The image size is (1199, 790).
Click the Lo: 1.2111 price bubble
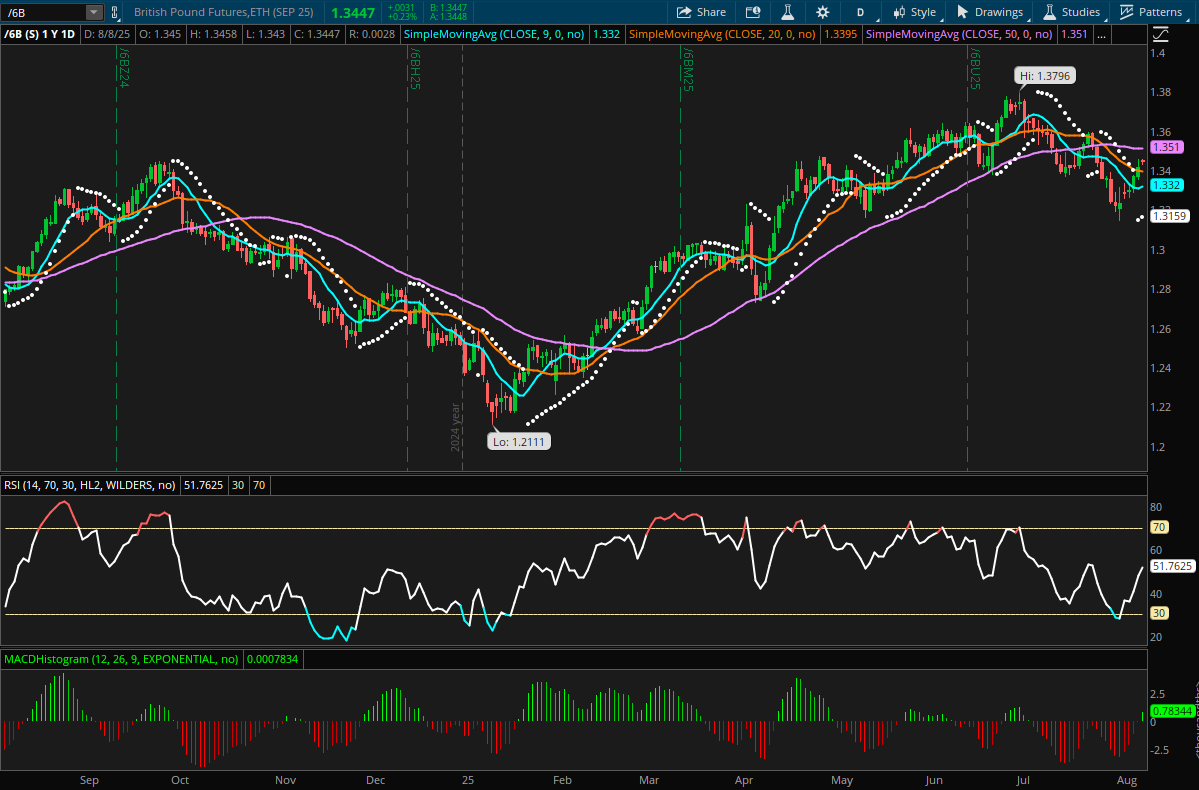[x=519, y=442]
